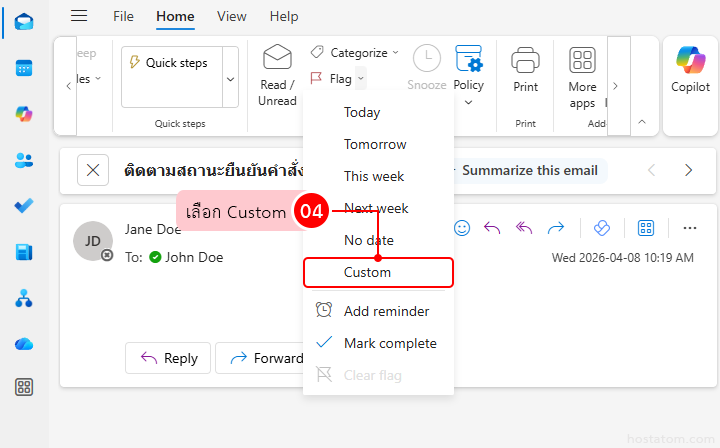
Task: Expand the Quick steps gallery arrow
Action: click(x=231, y=79)
